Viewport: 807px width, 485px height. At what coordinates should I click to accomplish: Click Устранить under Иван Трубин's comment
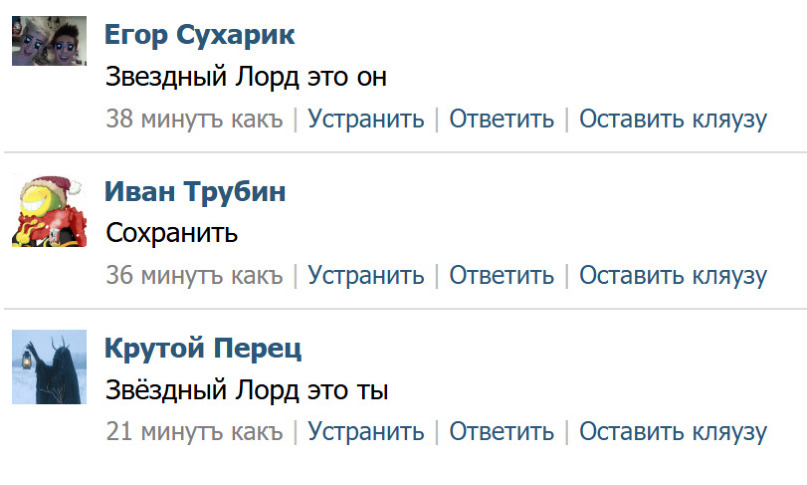click(366, 275)
